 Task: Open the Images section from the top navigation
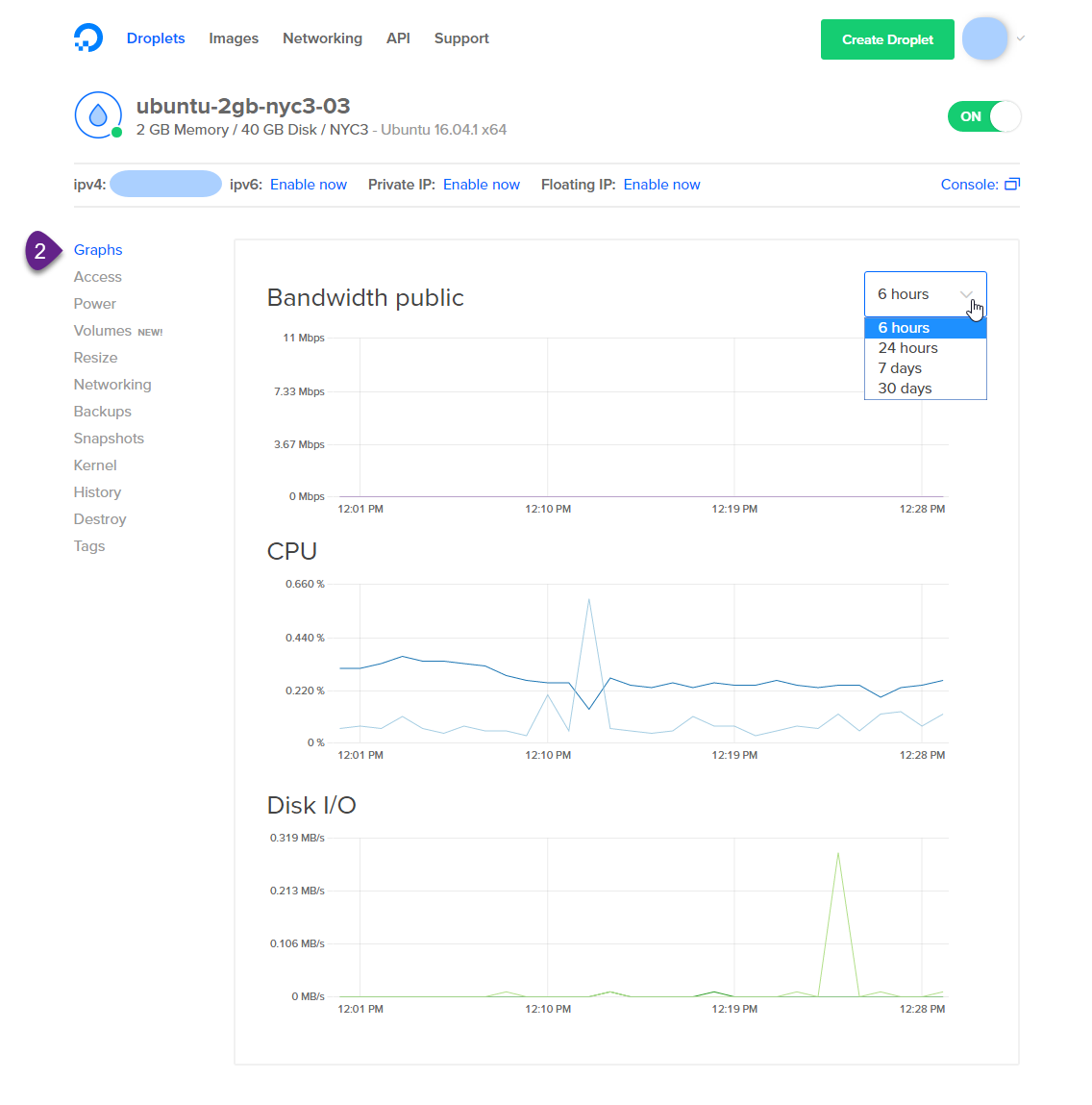(x=233, y=38)
